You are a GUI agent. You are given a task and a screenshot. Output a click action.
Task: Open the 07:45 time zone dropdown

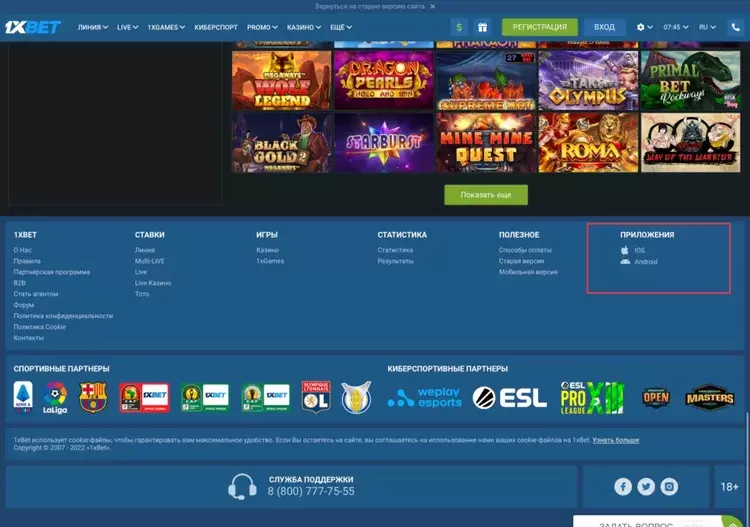click(x=675, y=27)
